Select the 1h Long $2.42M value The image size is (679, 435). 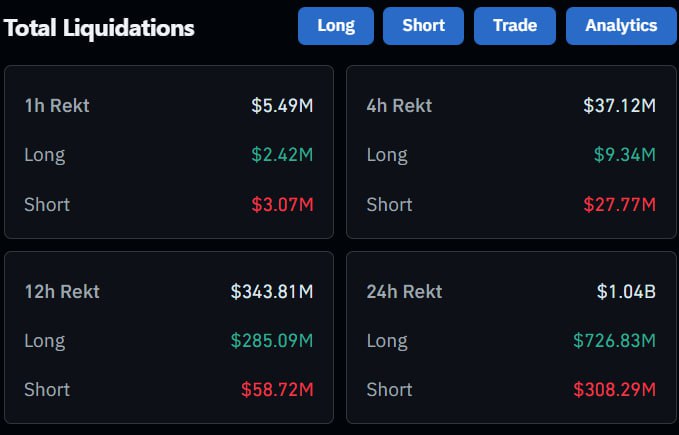[282, 155]
